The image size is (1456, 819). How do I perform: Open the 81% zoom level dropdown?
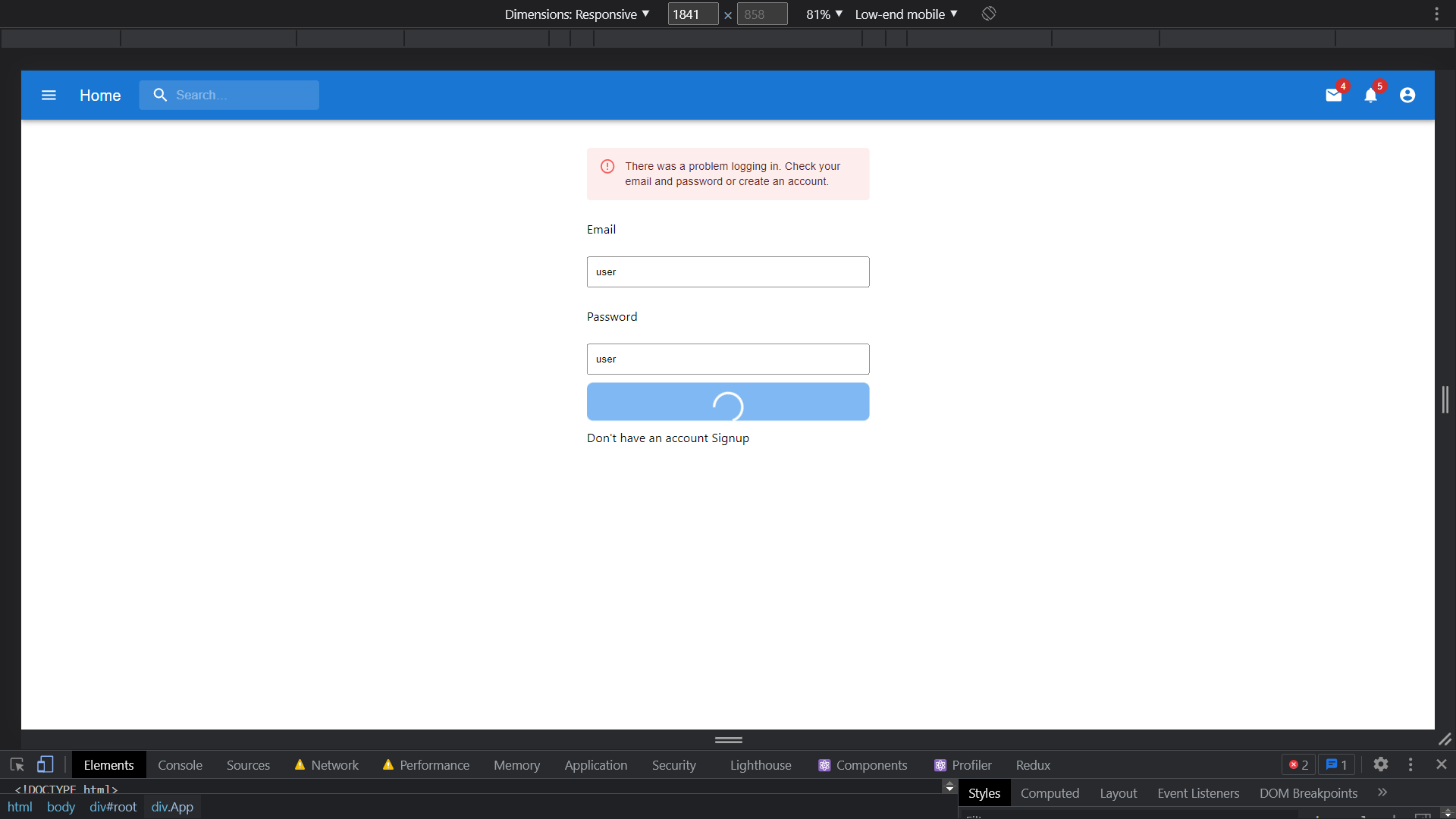point(824,14)
